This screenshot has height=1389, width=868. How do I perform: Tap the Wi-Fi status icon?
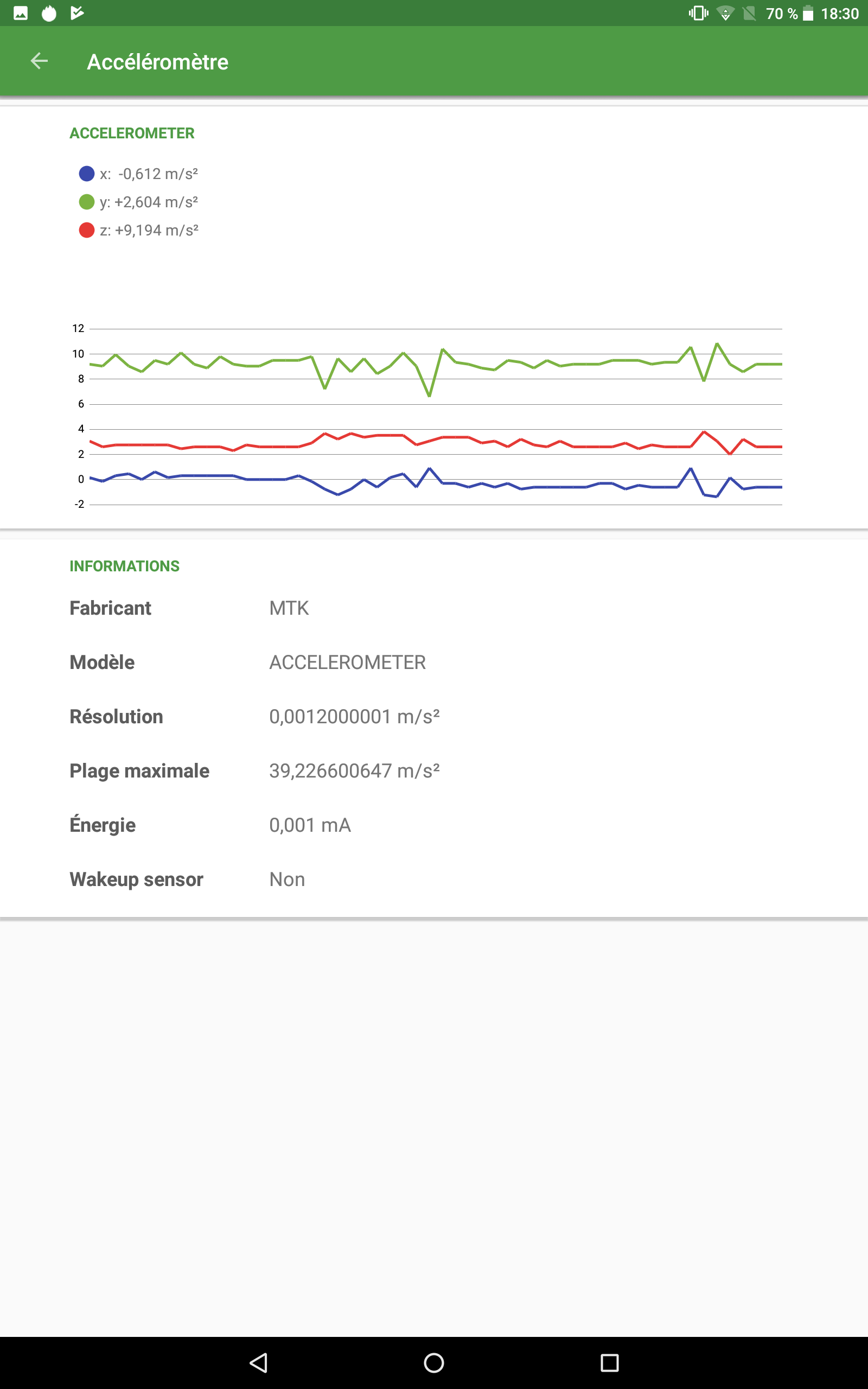coord(726,13)
